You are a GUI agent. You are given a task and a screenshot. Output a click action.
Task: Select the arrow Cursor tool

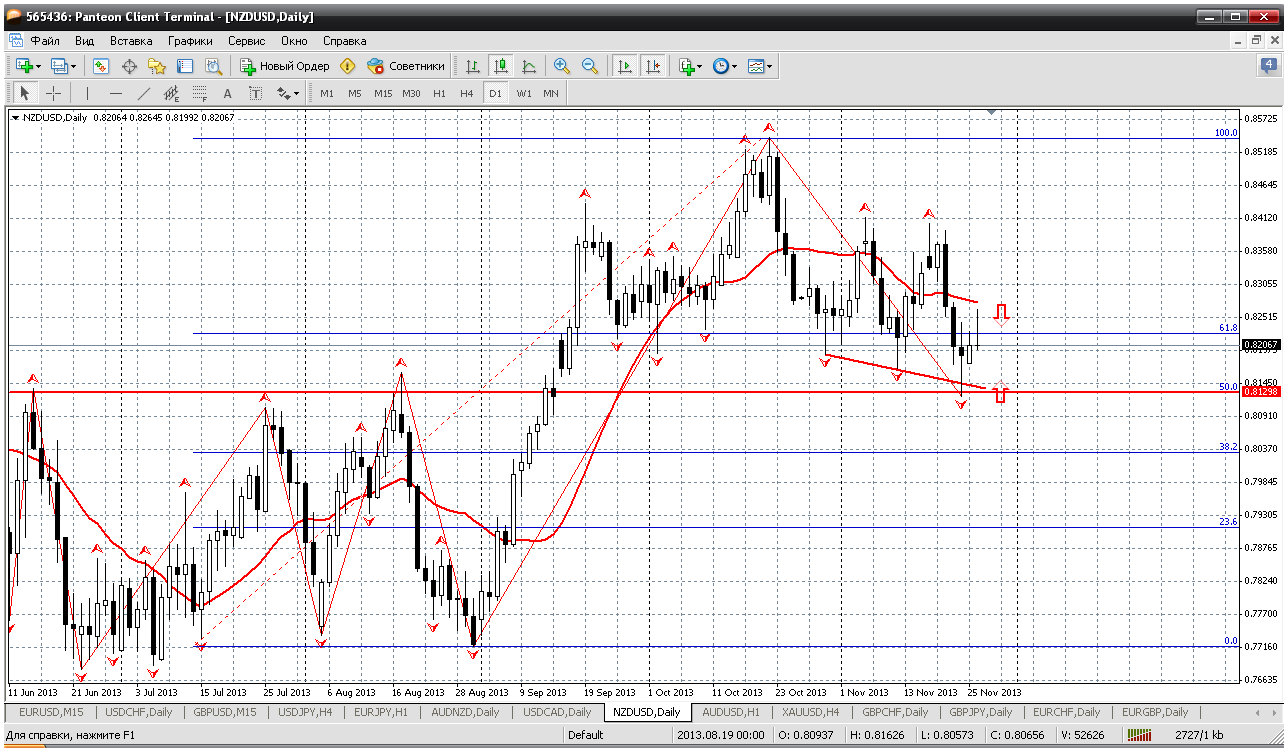tap(25, 93)
